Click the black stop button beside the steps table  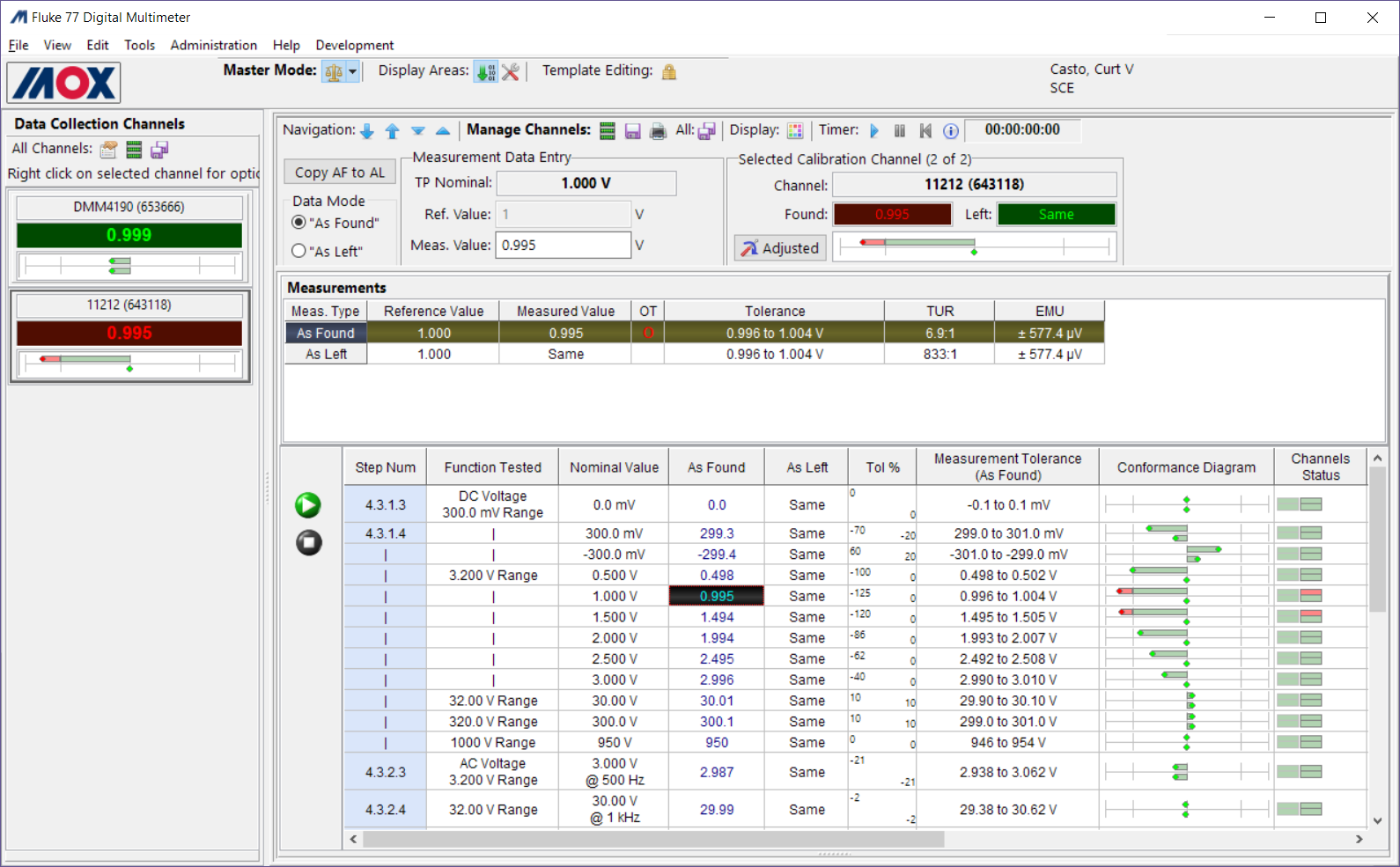(308, 542)
